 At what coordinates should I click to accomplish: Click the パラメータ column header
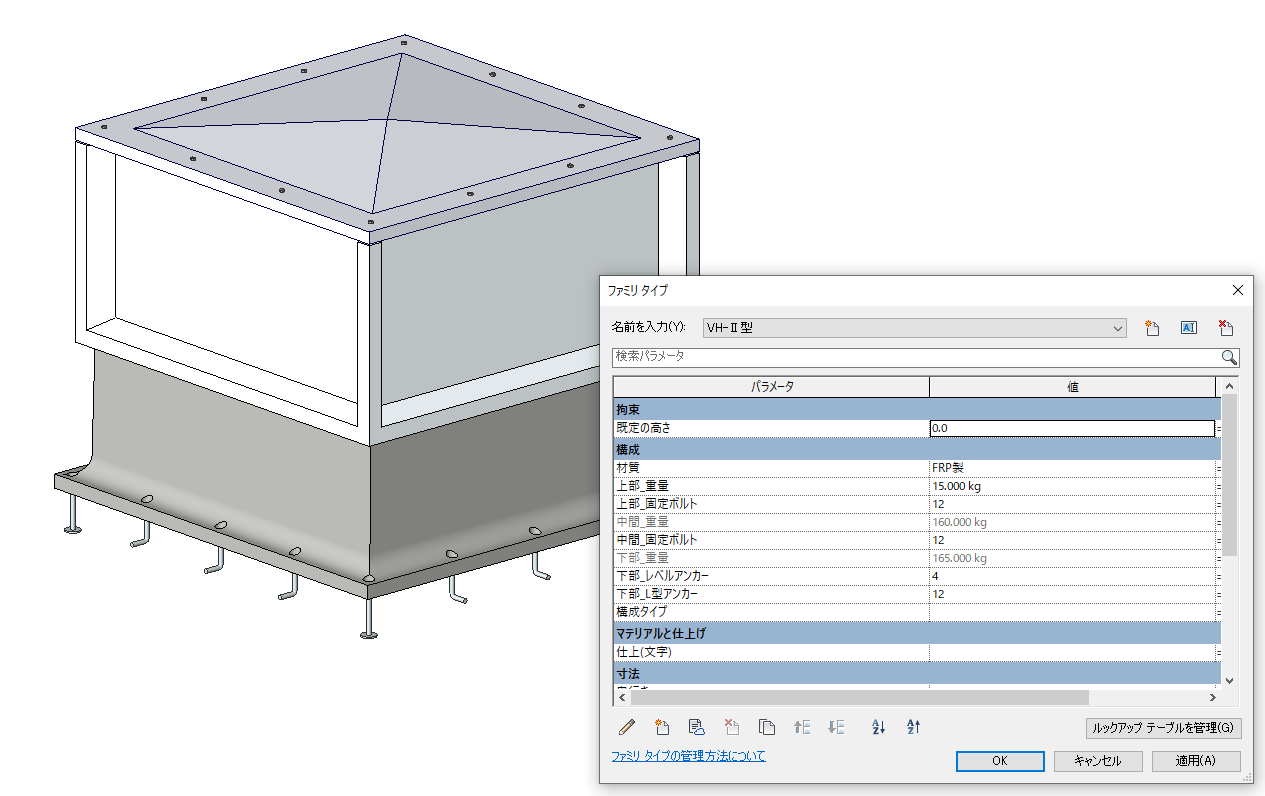coord(771,387)
